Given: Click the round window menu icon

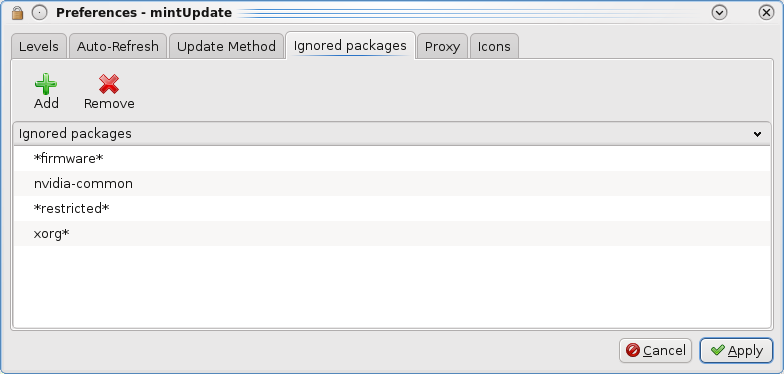Looking at the screenshot, I should click(40, 13).
